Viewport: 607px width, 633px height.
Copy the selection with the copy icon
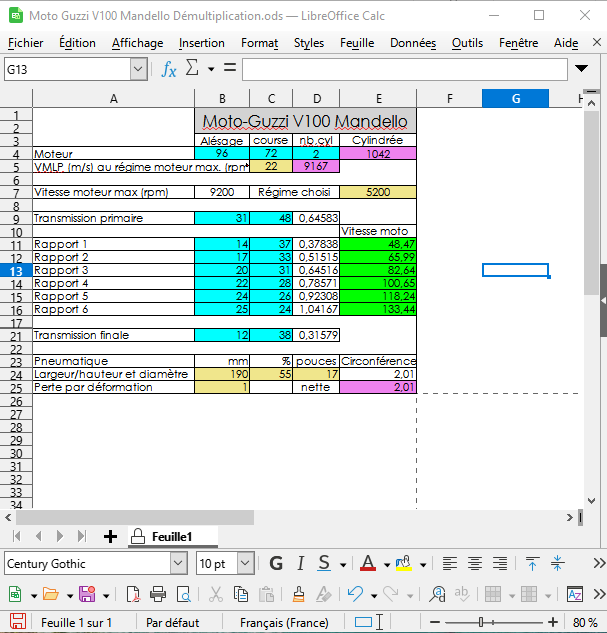(x=241, y=594)
